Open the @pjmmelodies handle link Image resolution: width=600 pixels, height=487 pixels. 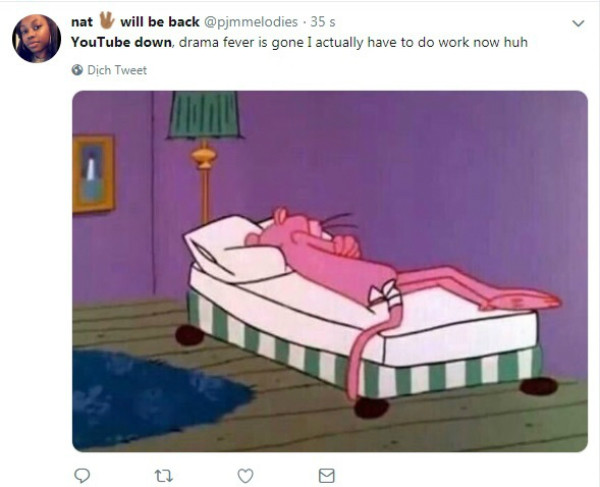[x=251, y=22]
